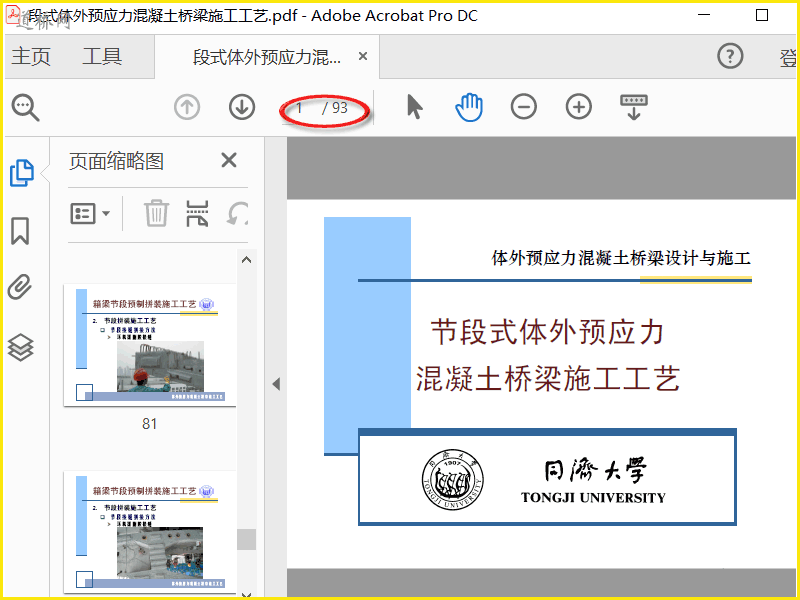Image resolution: width=800 pixels, height=600 pixels.
Task: Click the page label 81 under thumbnail
Action: tap(149, 423)
